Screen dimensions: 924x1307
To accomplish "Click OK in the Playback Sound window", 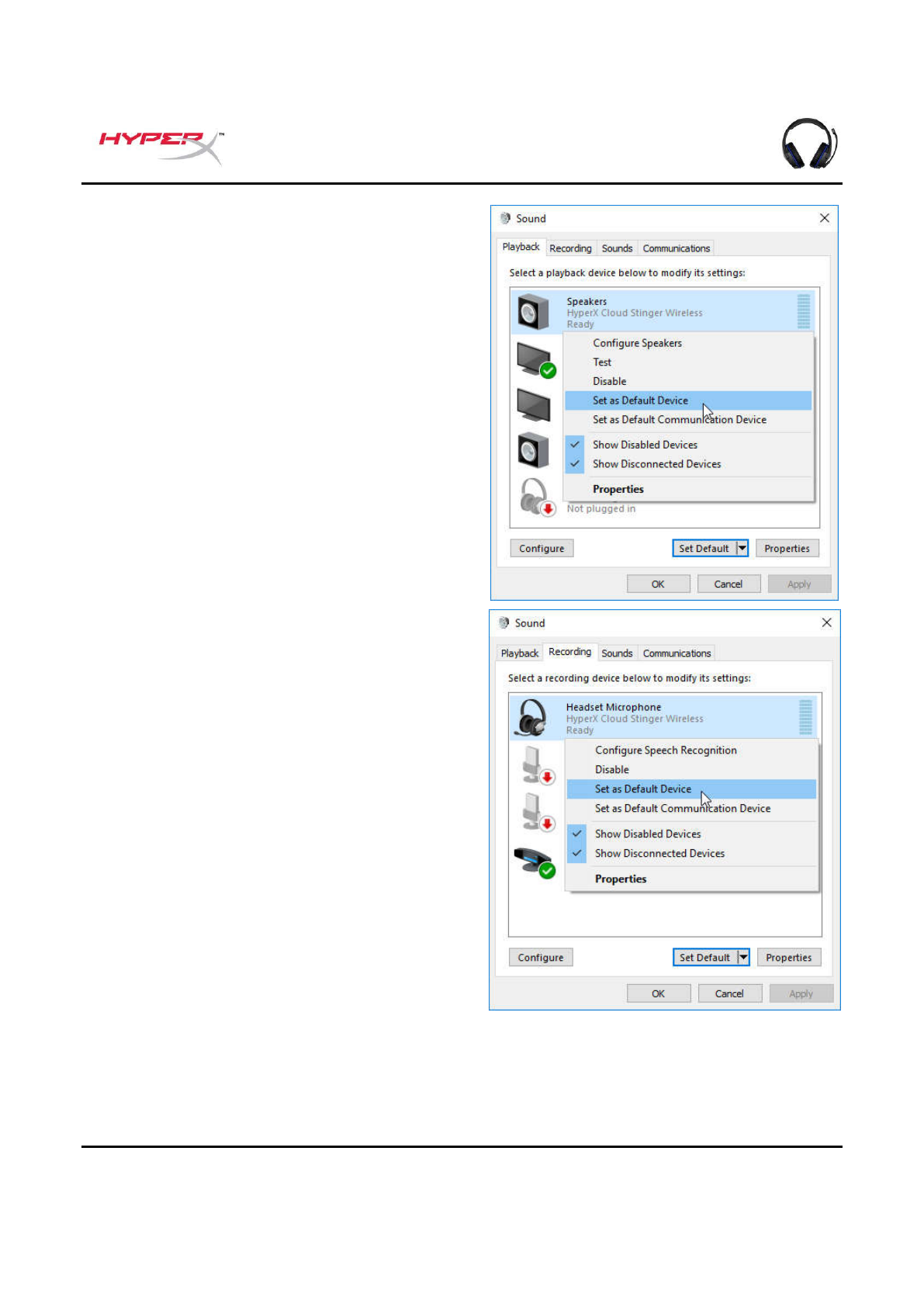I will pos(658,584).
